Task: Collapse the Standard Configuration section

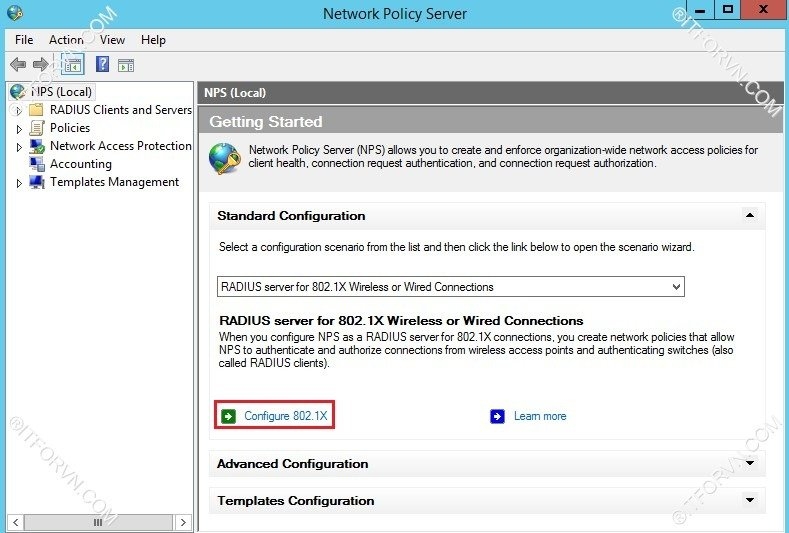Action: pos(749,216)
